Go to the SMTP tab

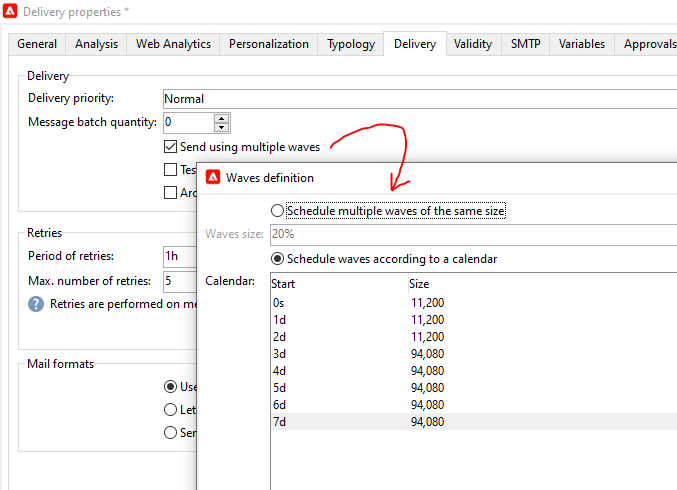tap(525, 44)
